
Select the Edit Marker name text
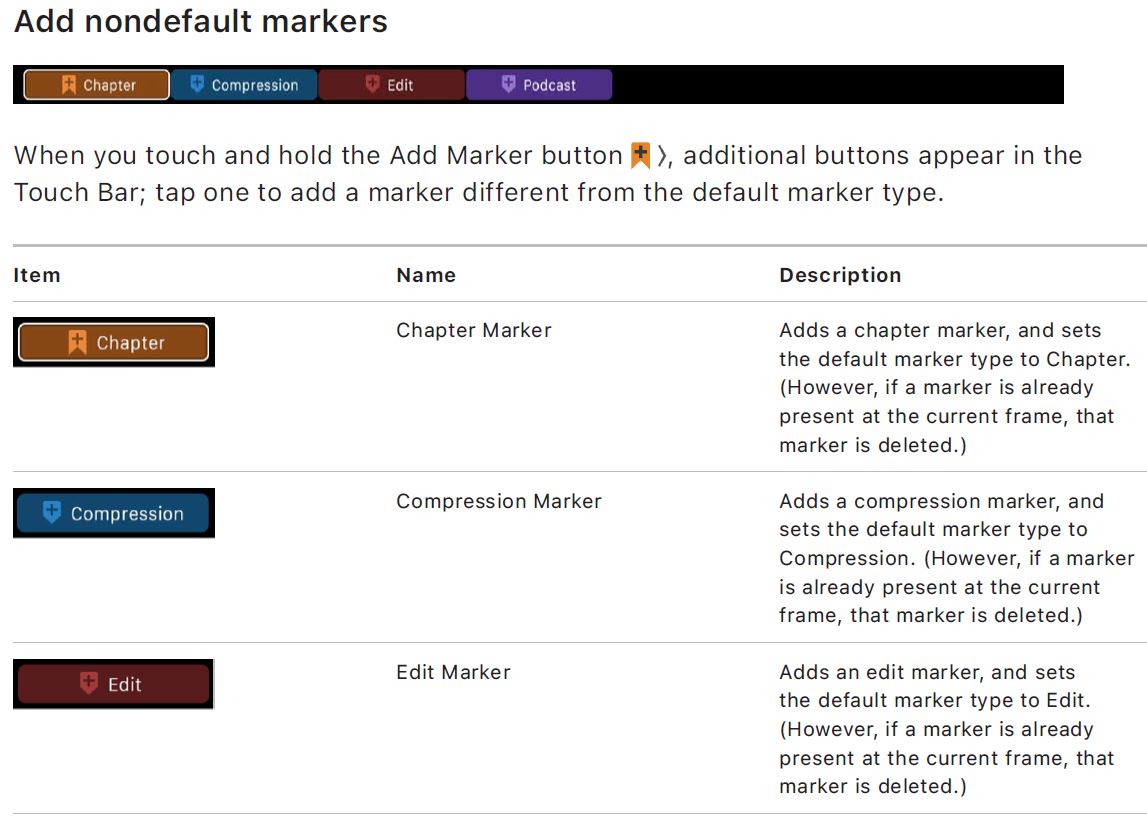click(x=453, y=672)
